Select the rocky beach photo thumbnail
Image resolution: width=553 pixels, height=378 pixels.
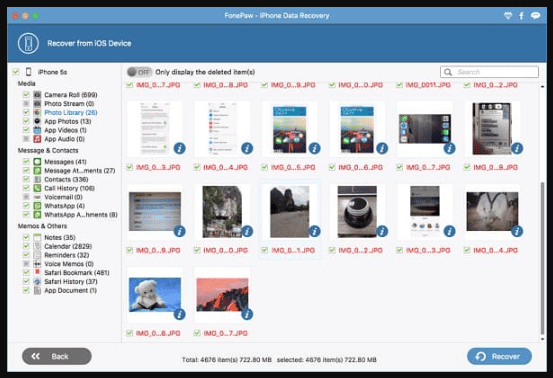(x=290, y=212)
